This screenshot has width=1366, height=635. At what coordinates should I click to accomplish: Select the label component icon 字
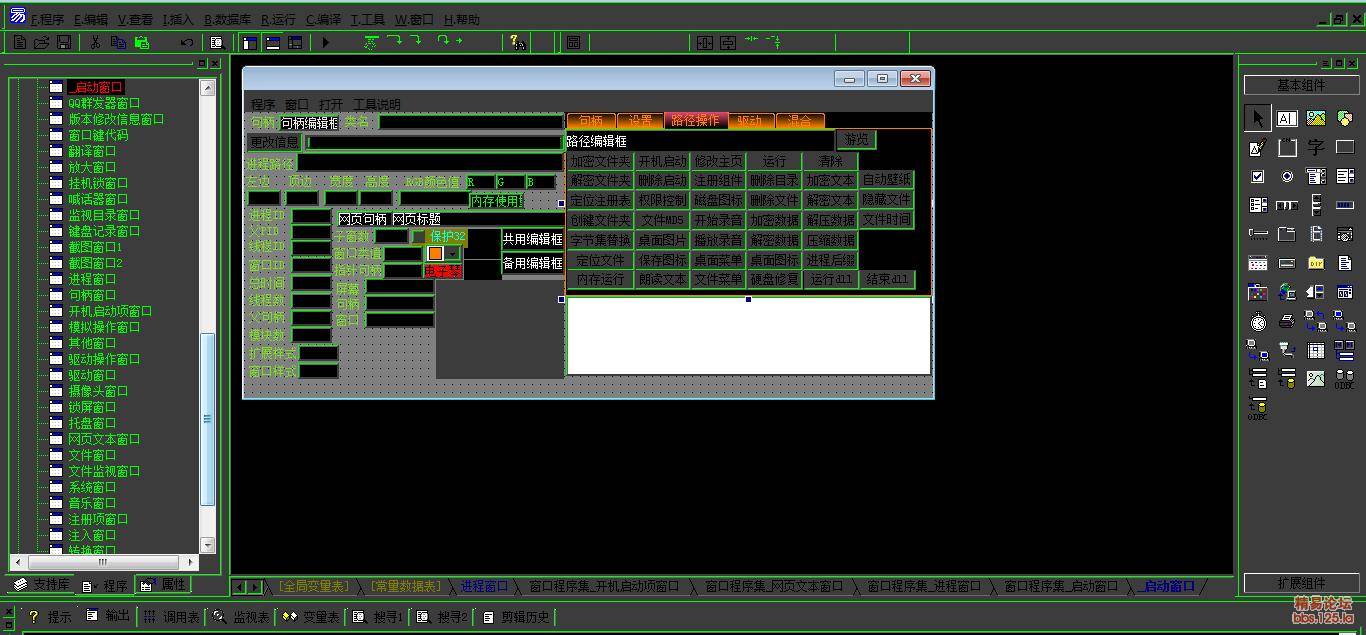(x=1316, y=147)
